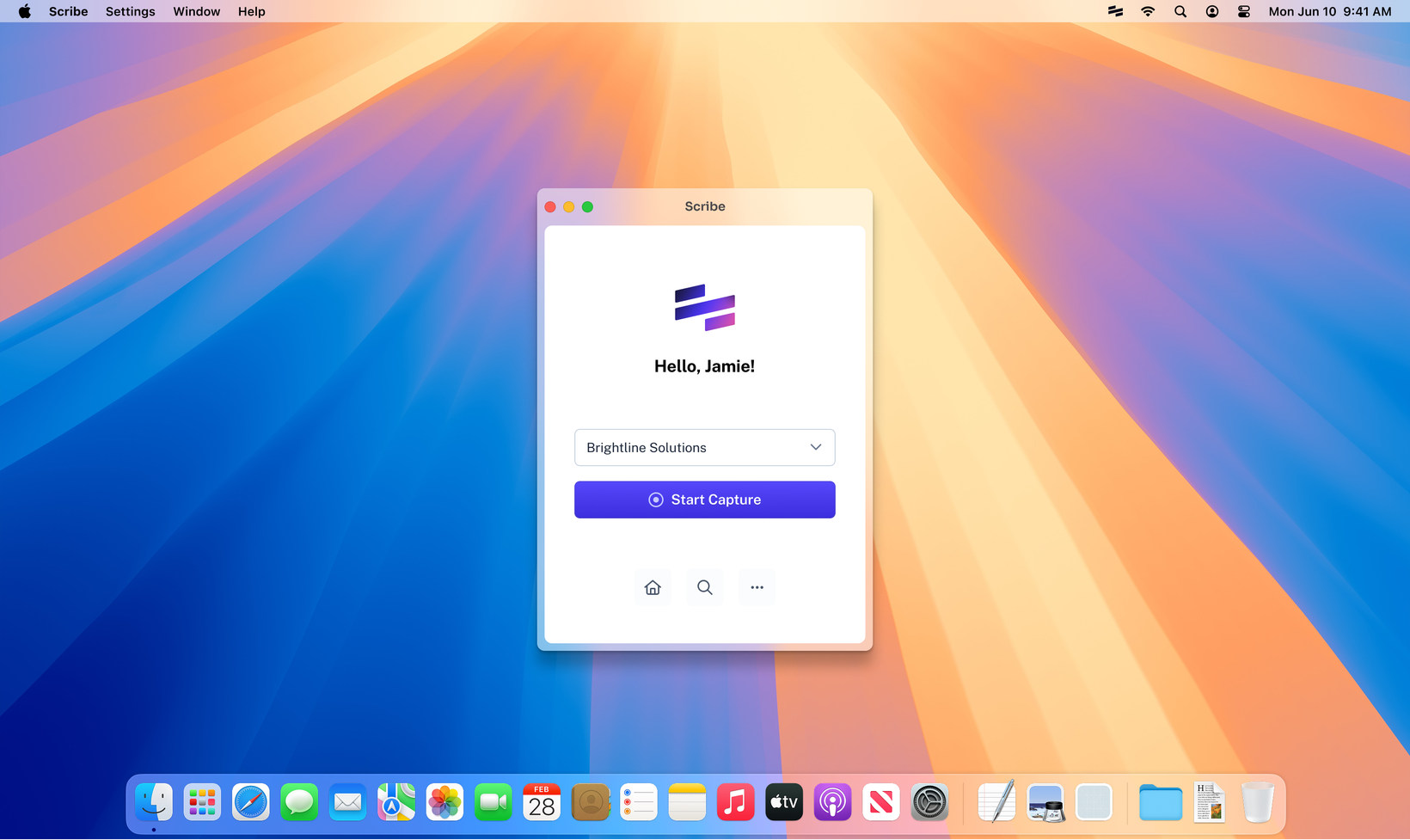
Task: Open the Trash from the Dock
Action: pos(1258,803)
